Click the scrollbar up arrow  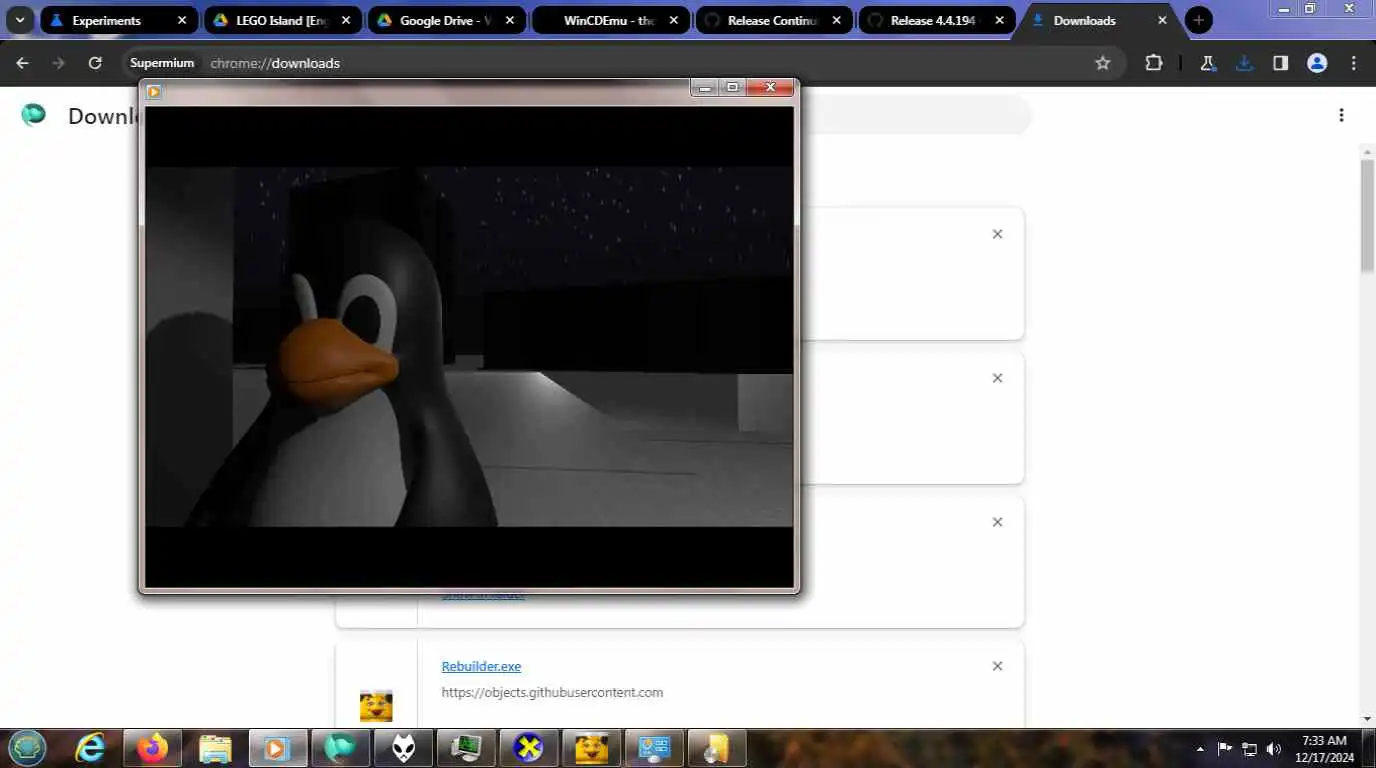(1367, 151)
